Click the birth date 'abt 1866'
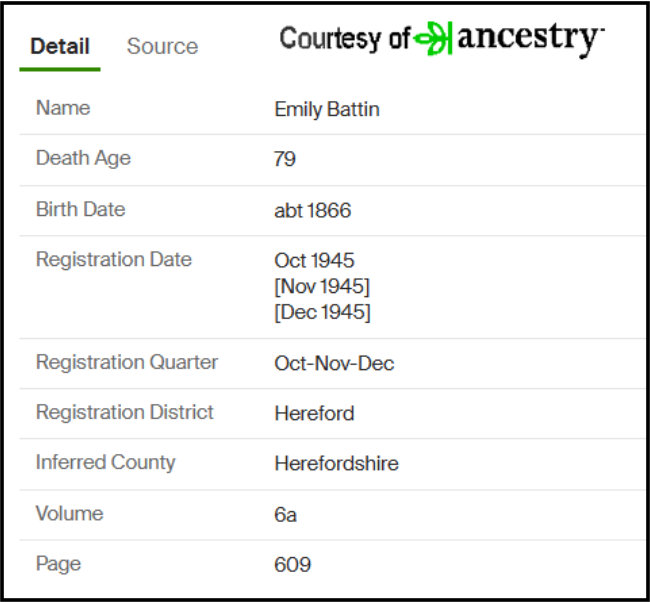650x602 pixels. (x=313, y=210)
